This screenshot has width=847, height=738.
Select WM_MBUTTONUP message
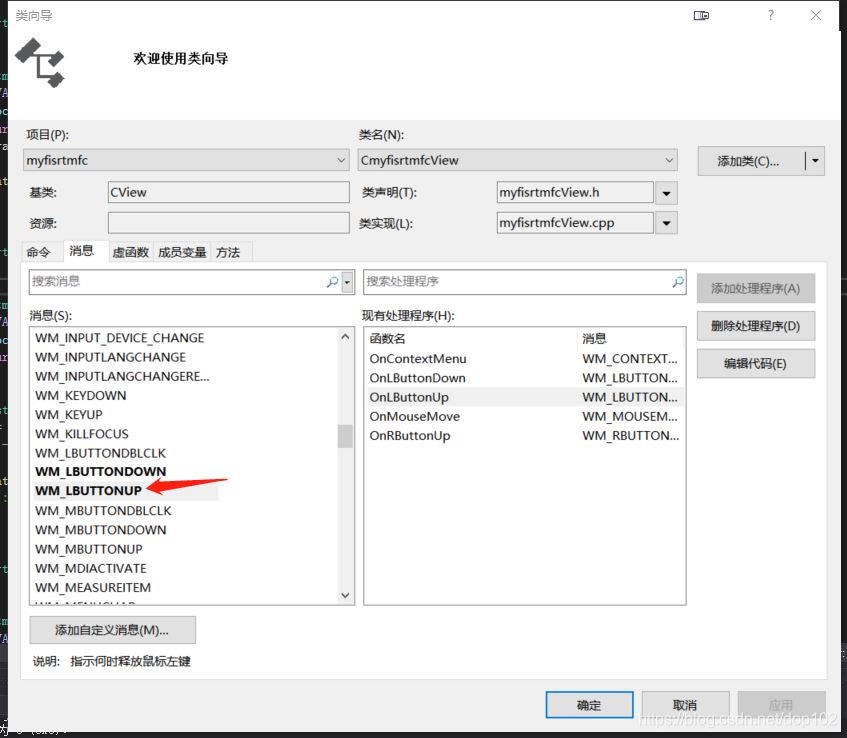(x=89, y=549)
